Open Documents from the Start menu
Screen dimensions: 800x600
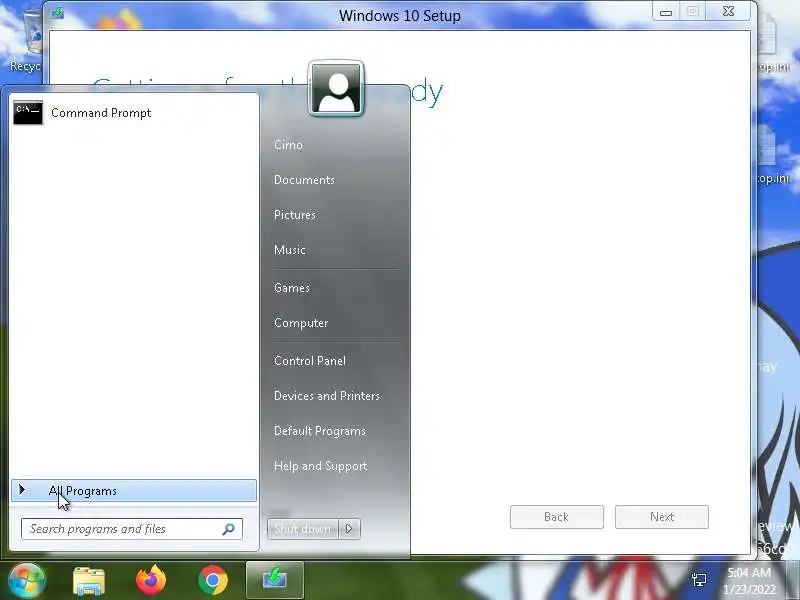coord(304,180)
